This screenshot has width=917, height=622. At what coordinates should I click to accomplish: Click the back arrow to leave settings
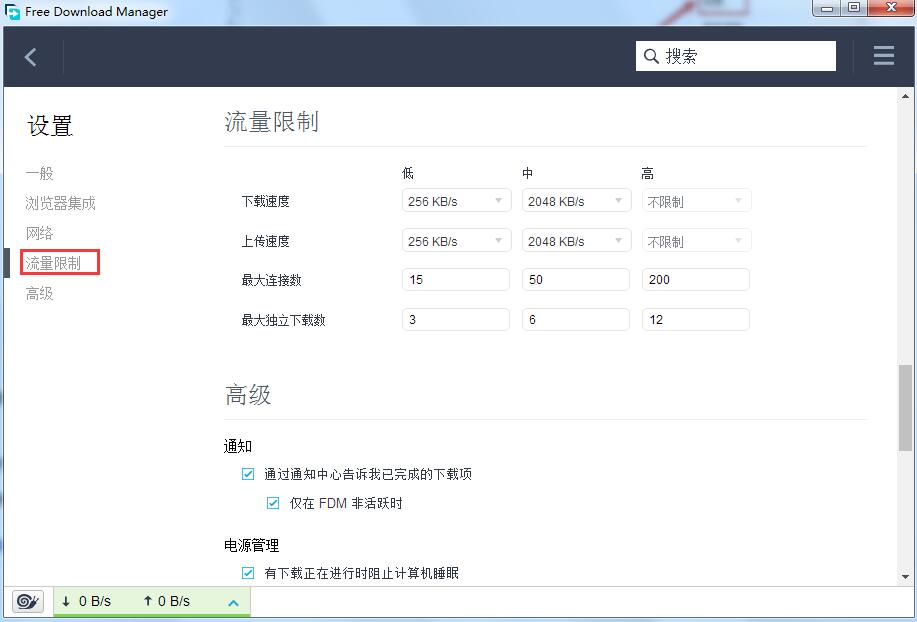click(x=31, y=55)
